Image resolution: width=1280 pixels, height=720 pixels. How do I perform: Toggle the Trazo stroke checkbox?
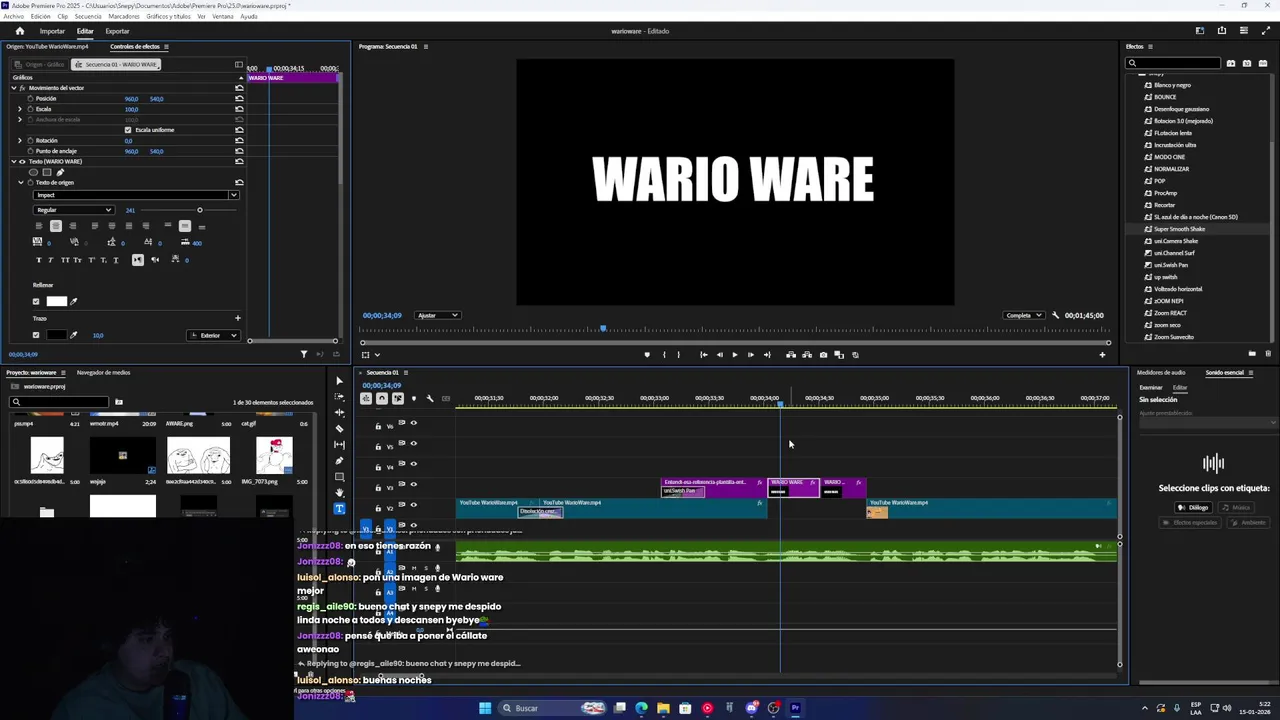tap(36, 335)
